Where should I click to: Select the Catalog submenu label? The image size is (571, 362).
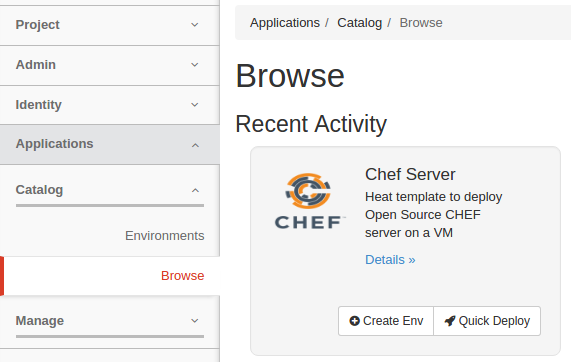[x=39, y=190]
